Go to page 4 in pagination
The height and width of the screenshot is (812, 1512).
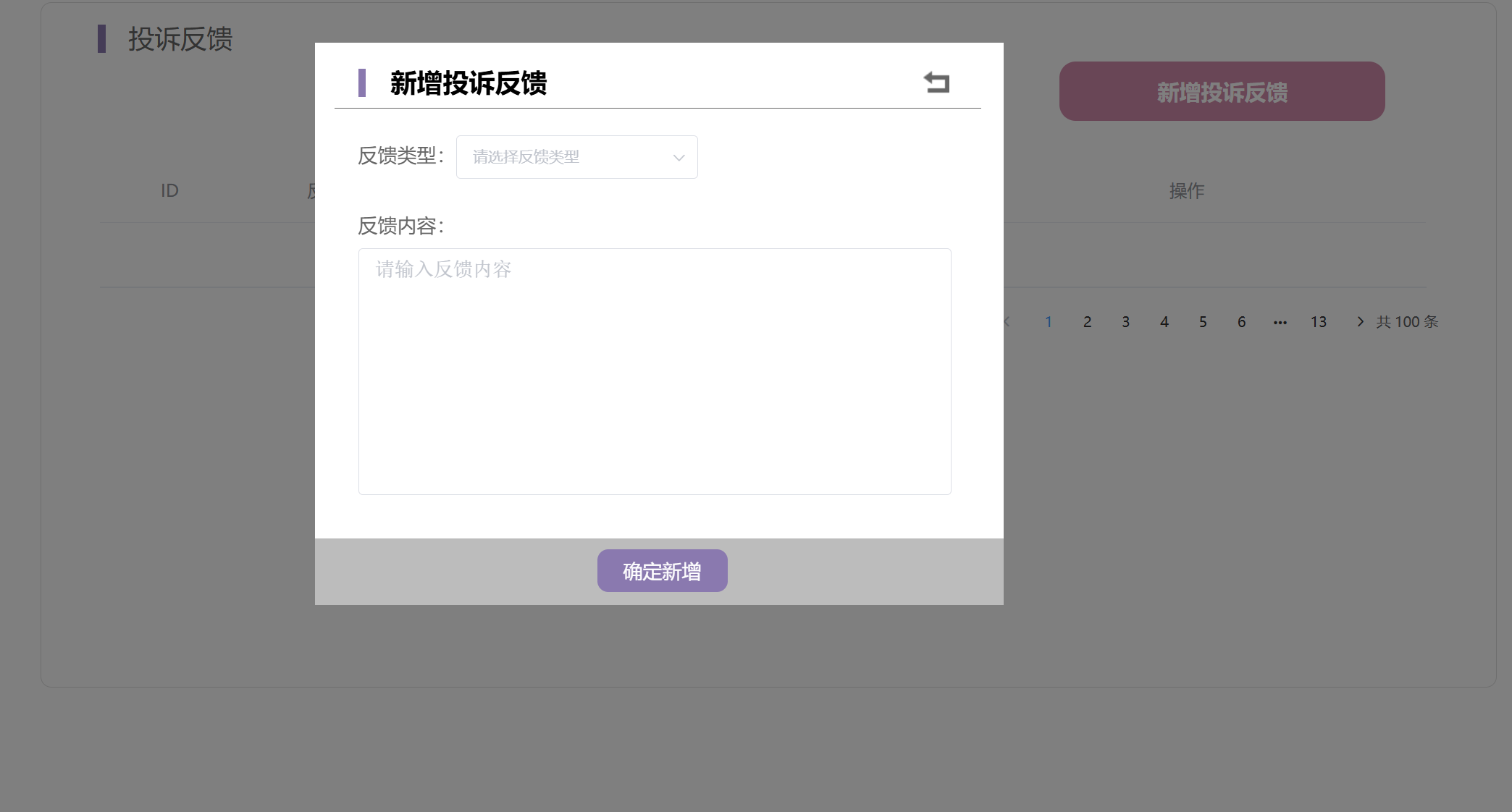pos(1164,322)
